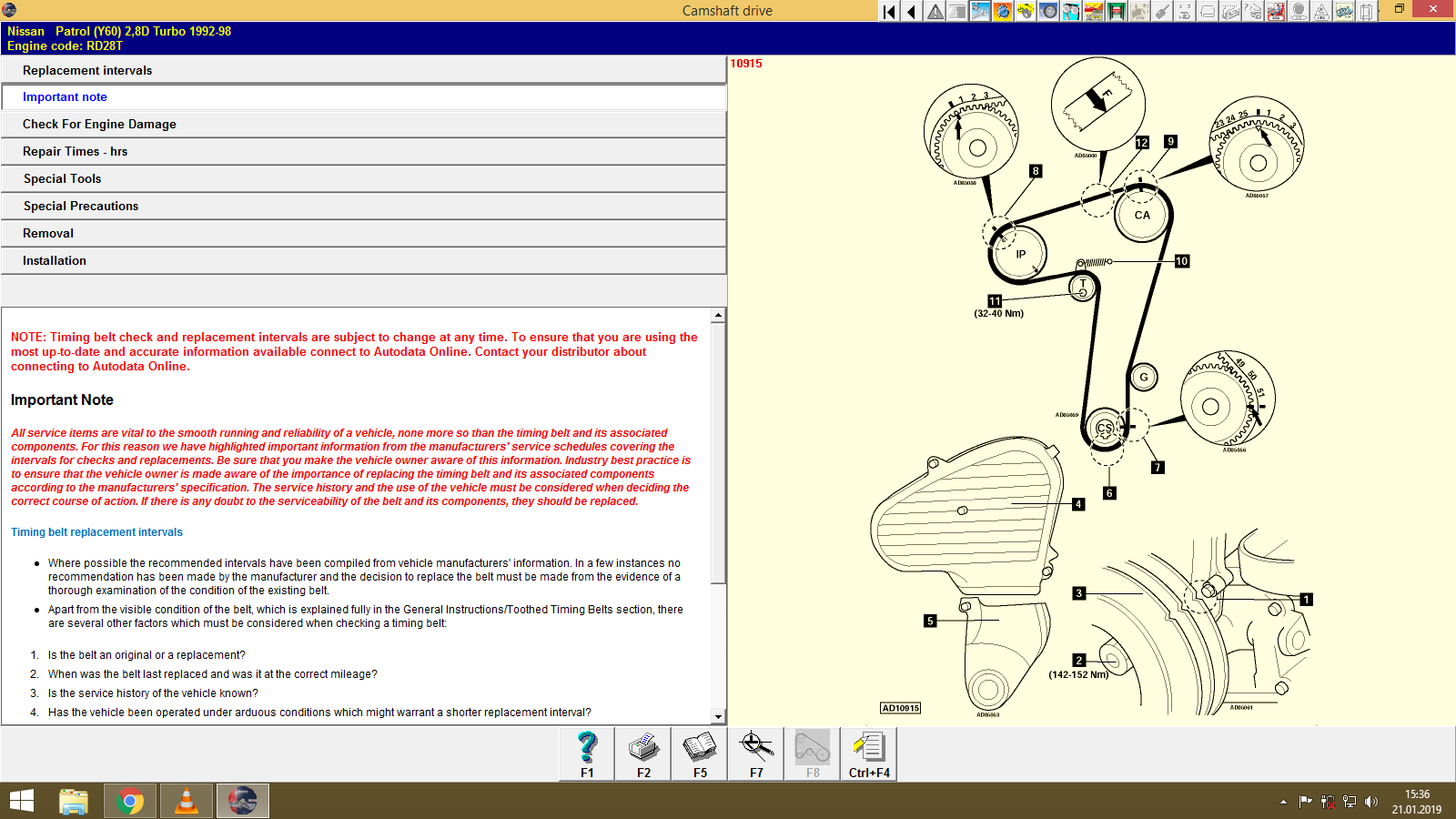Select the blue spanner repair toolbar icon
This screenshot has height=819, width=1456.
(981, 12)
